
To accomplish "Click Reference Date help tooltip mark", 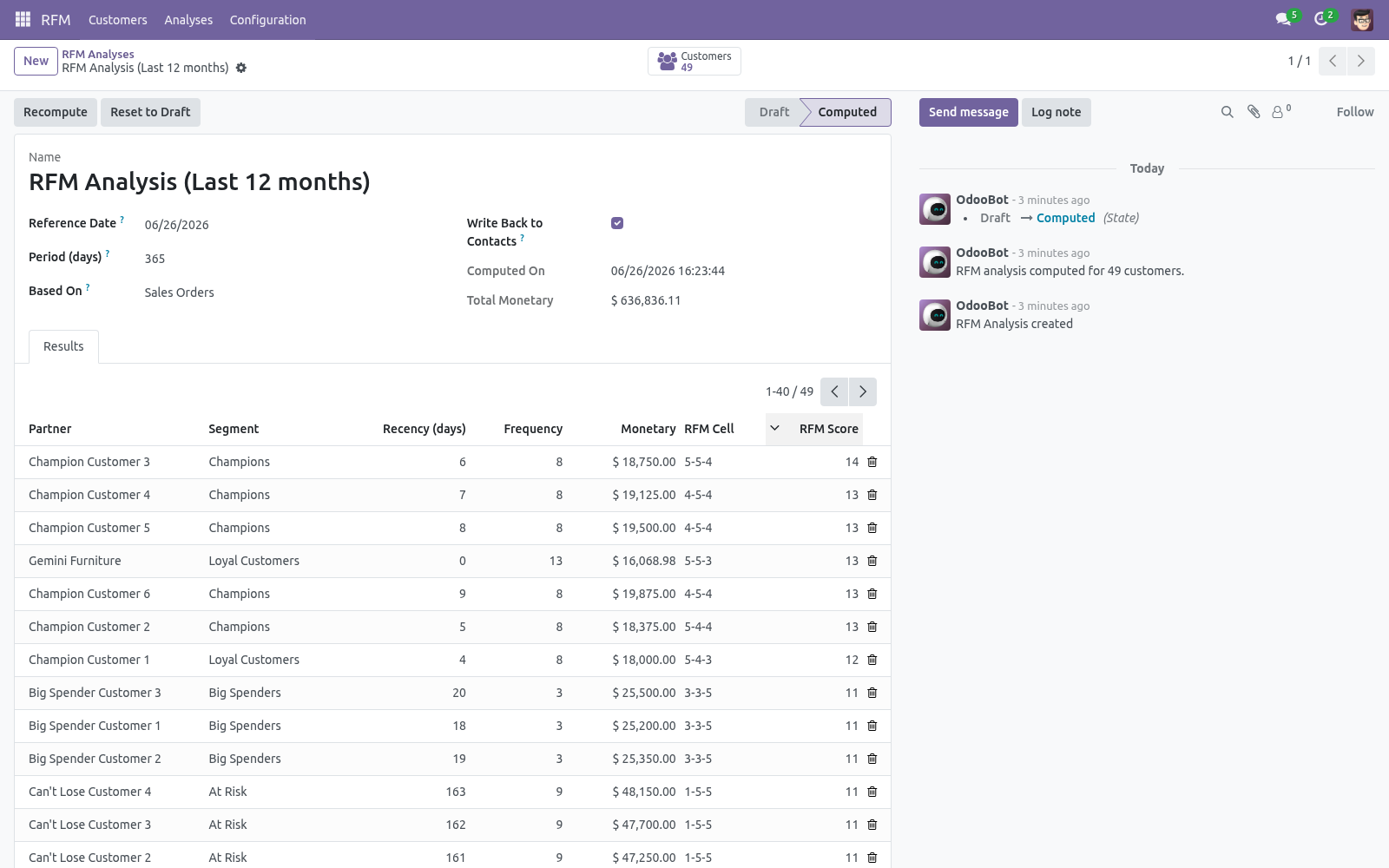I will (122, 220).
